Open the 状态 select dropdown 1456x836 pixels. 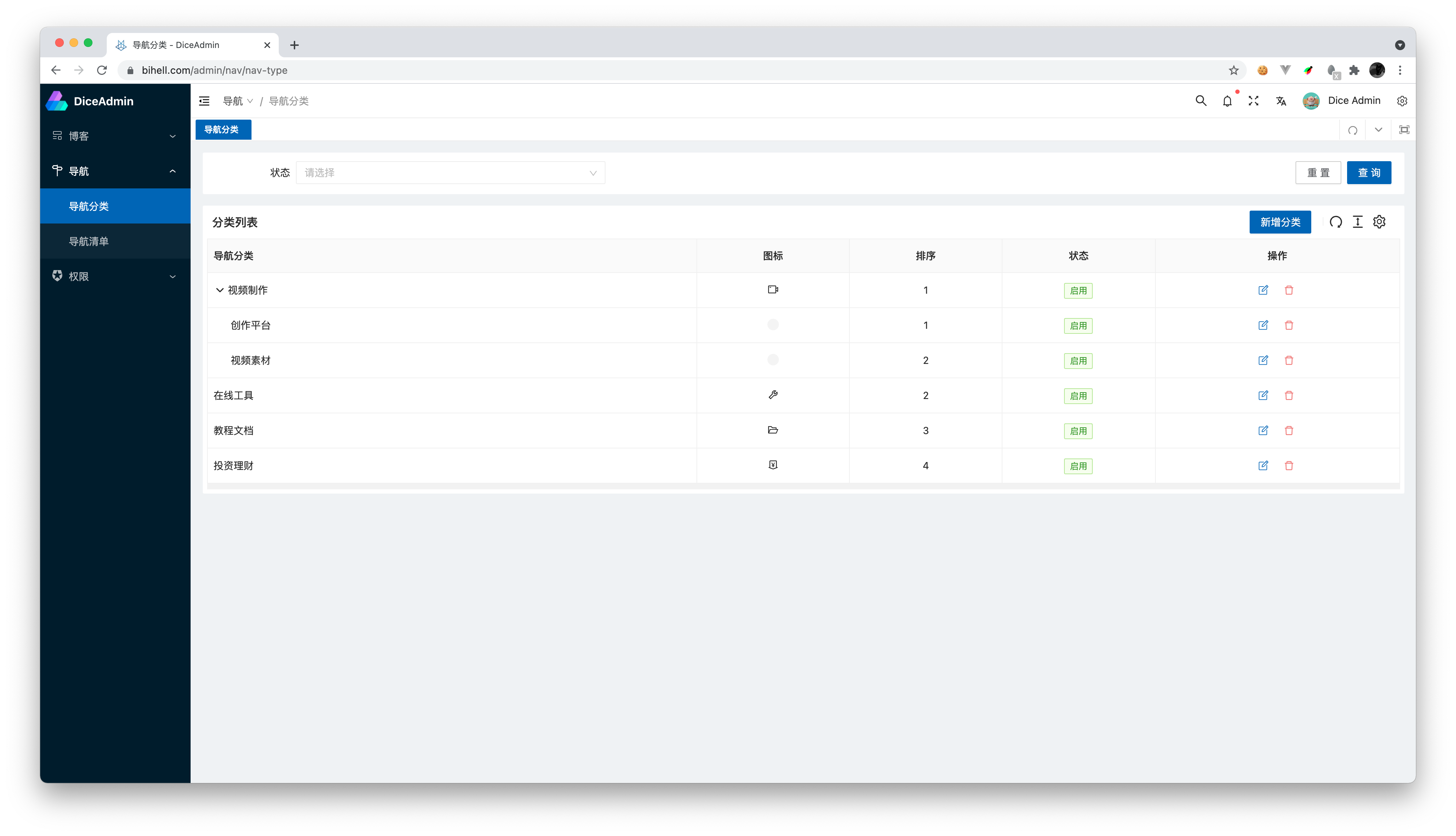pos(450,173)
